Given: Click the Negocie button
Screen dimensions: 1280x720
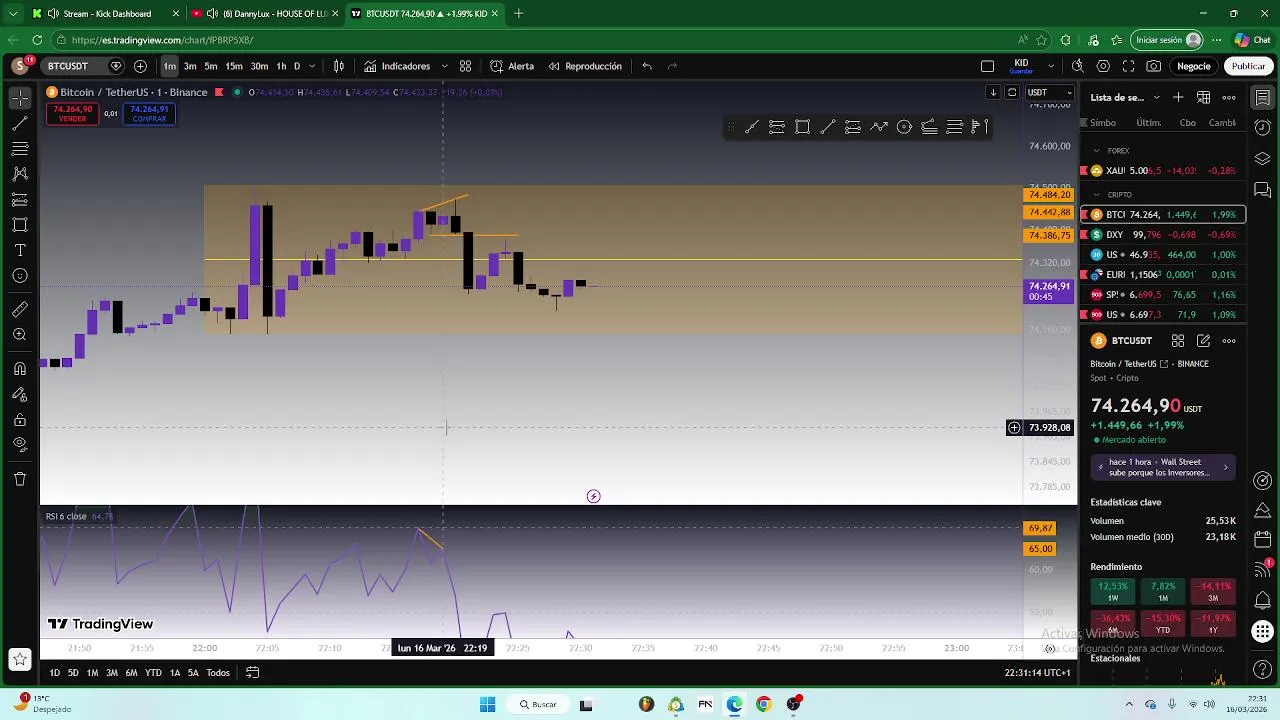Looking at the screenshot, I should click(1193, 66).
